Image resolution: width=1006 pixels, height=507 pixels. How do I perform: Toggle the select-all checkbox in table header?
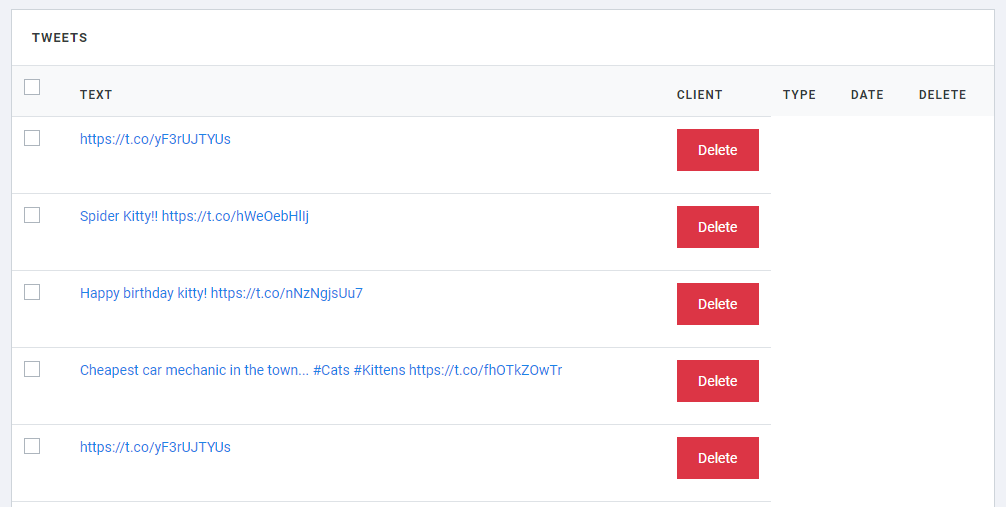tap(32, 87)
